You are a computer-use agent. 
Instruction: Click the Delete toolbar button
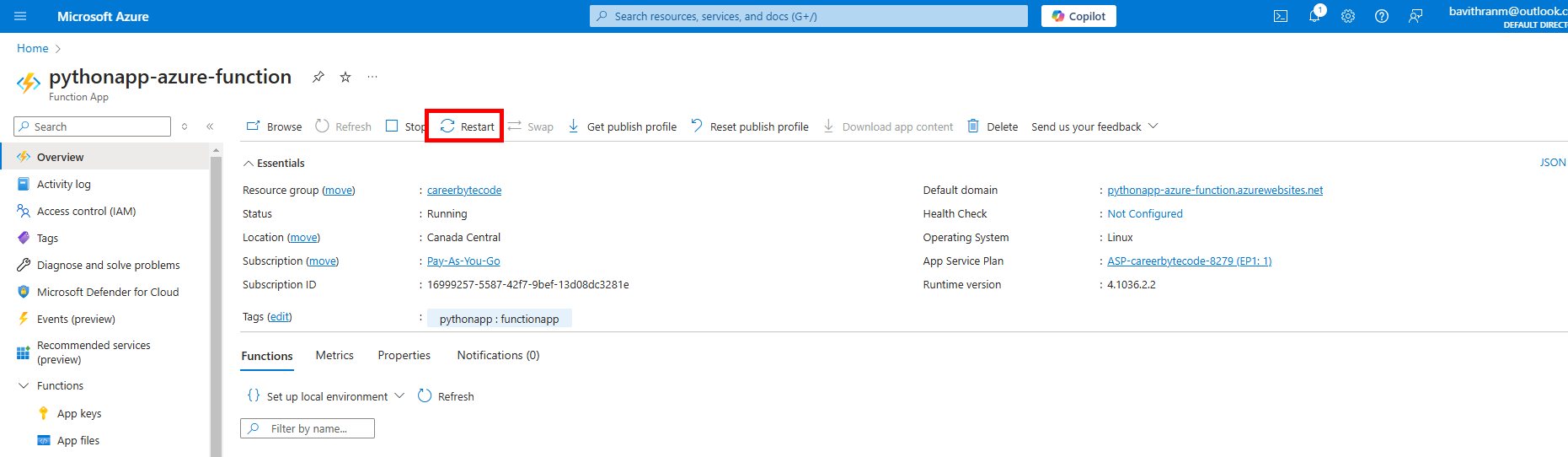pos(993,126)
